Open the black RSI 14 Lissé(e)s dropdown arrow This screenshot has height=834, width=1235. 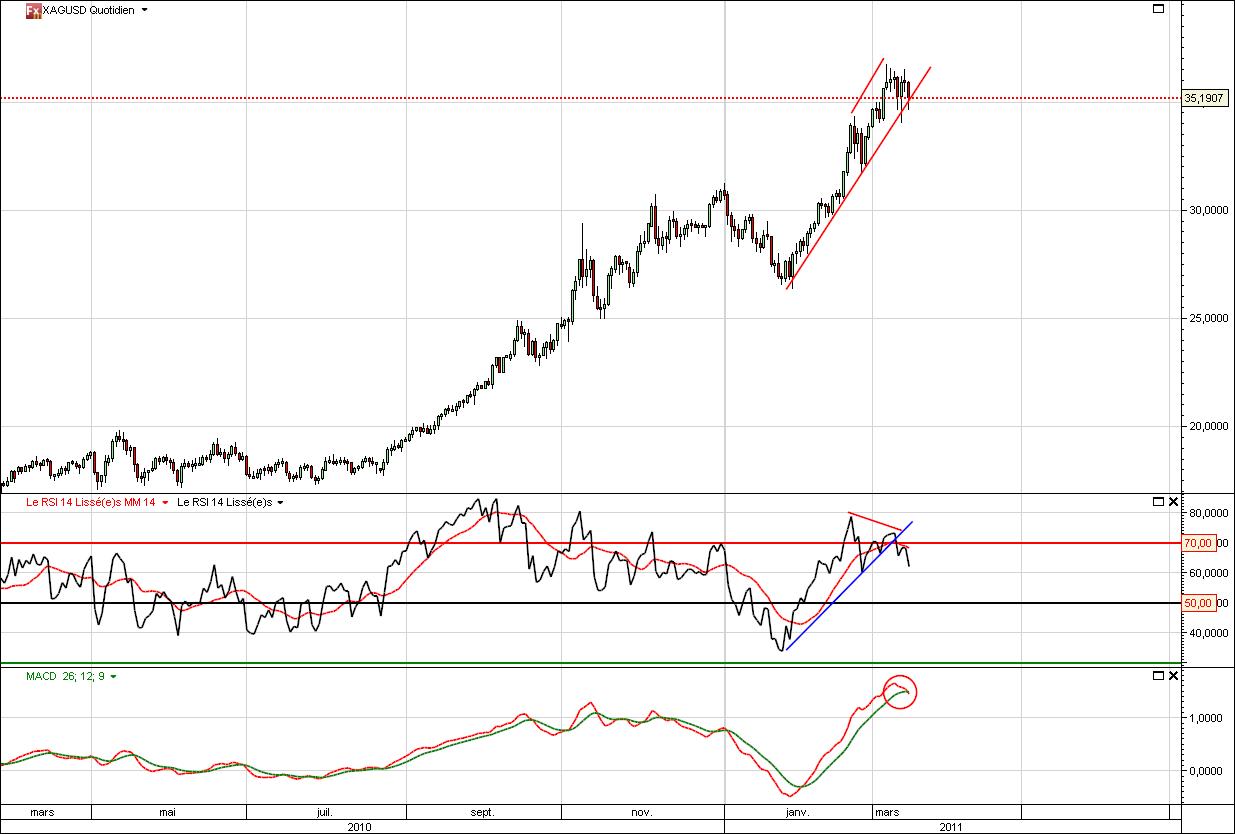280,502
